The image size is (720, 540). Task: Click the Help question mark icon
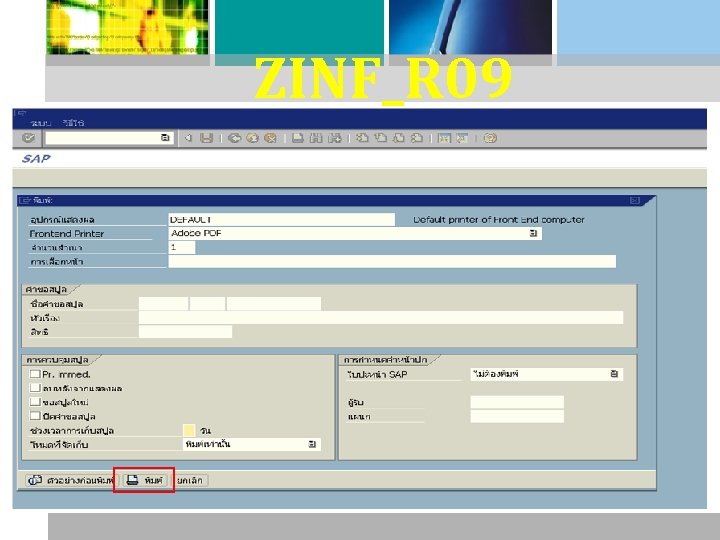click(490, 138)
